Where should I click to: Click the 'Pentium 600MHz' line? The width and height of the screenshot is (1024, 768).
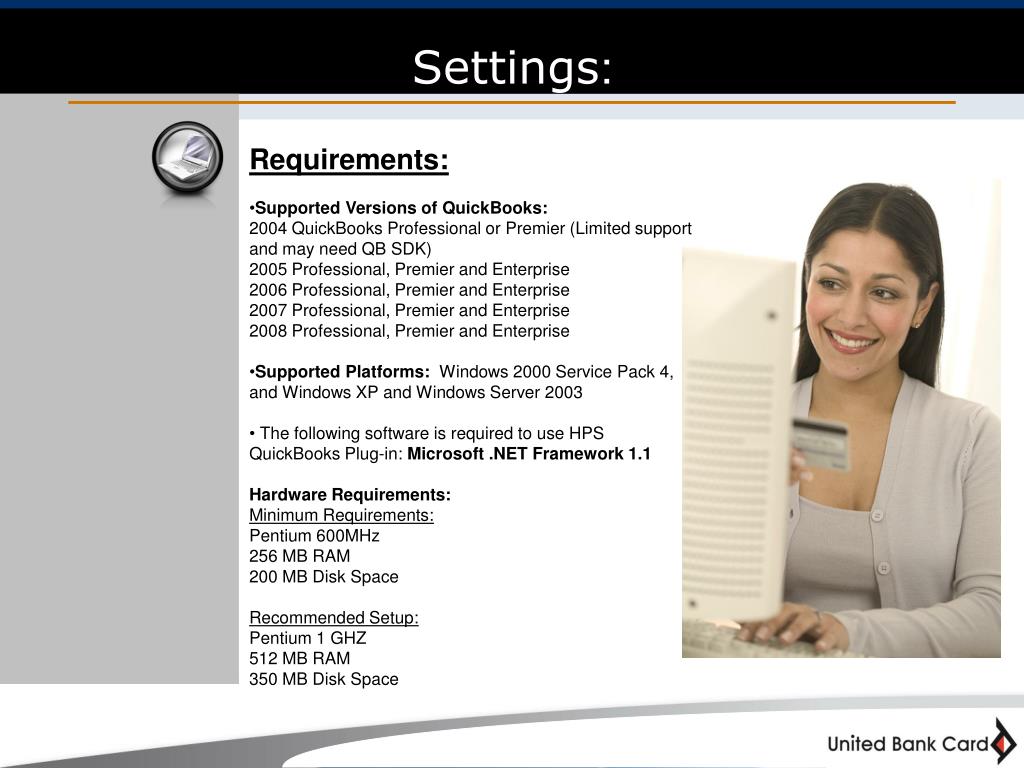tap(314, 536)
